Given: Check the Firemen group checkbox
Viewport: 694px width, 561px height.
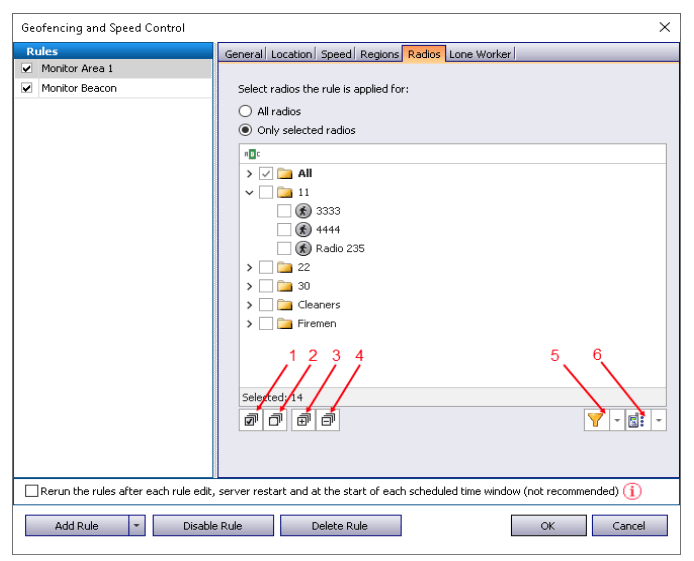Looking at the screenshot, I should pos(266,323).
